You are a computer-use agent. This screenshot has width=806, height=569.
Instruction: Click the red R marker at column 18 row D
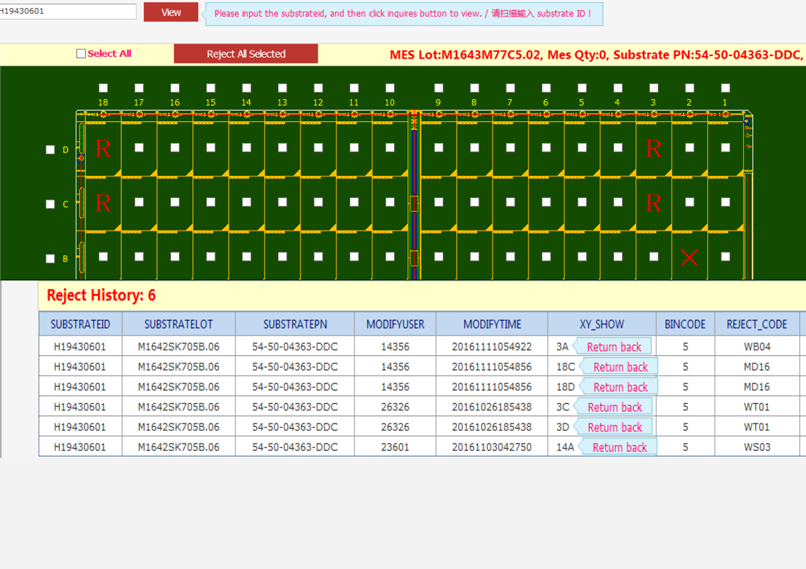point(103,149)
